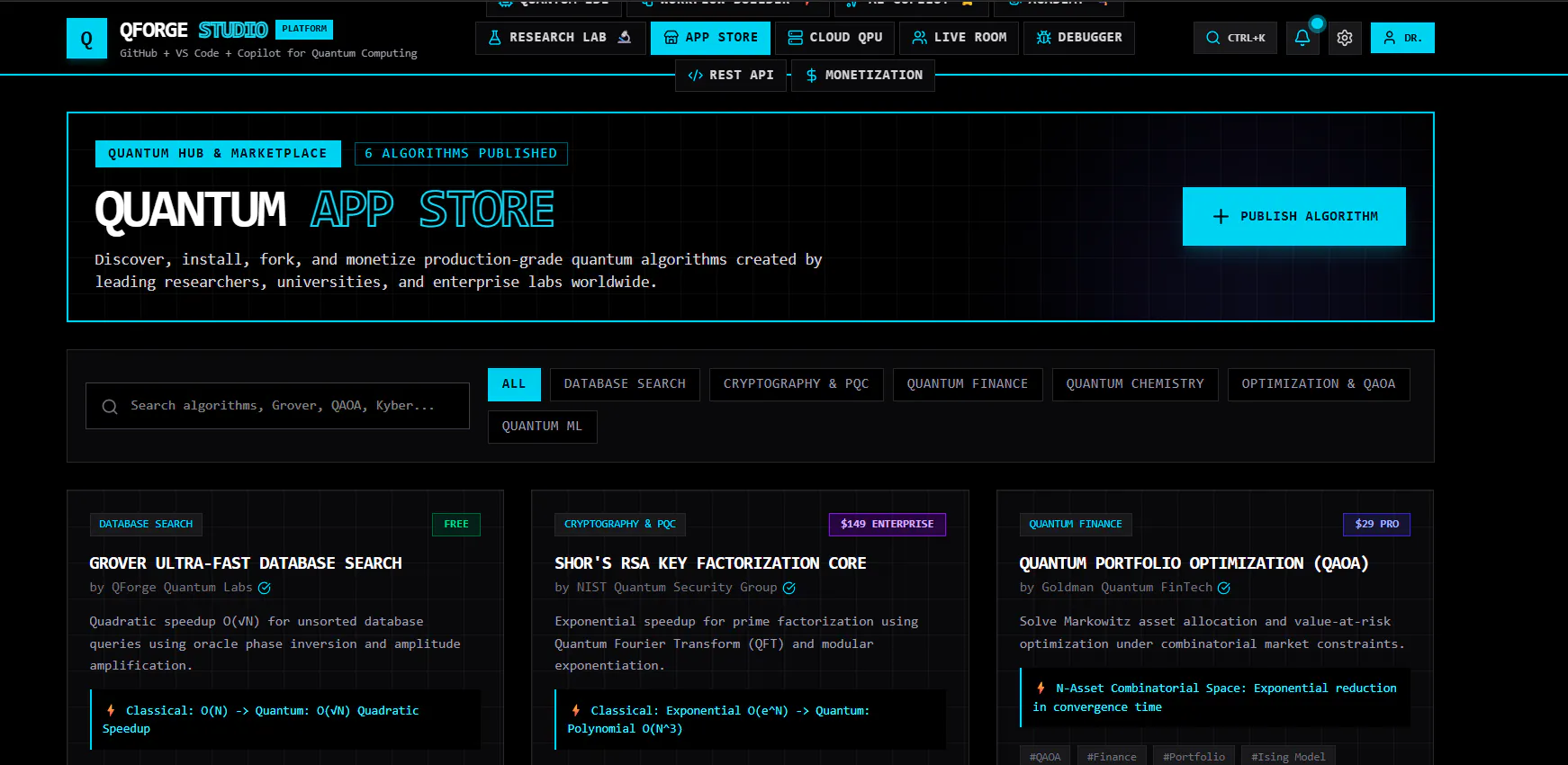Filter by Quantum Chemistry category

[x=1134, y=384]
